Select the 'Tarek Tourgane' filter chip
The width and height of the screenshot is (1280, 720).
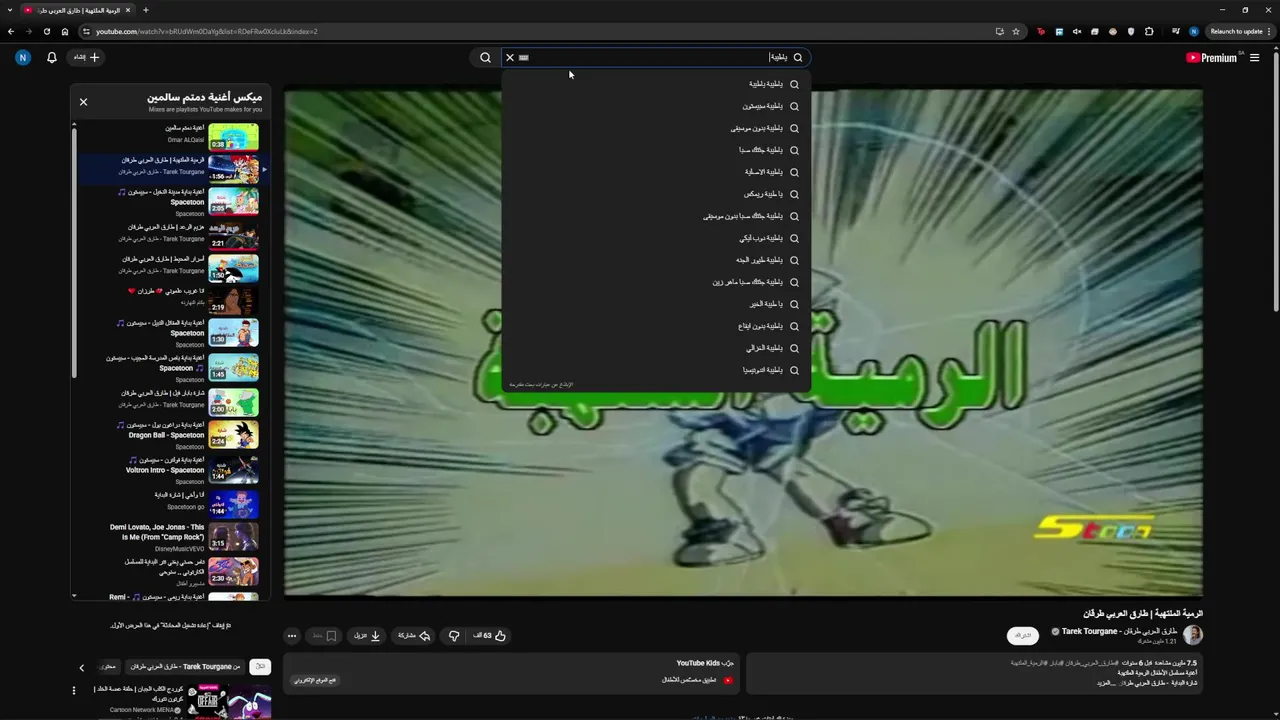186,667
